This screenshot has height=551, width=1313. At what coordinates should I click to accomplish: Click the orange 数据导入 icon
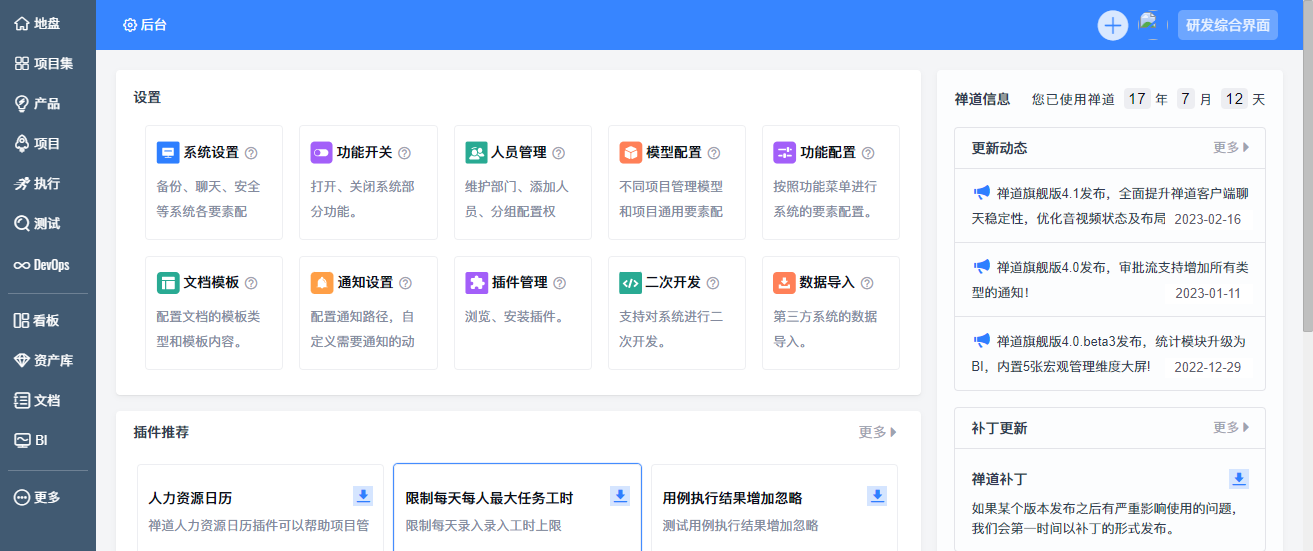click(x=784, y=283)
